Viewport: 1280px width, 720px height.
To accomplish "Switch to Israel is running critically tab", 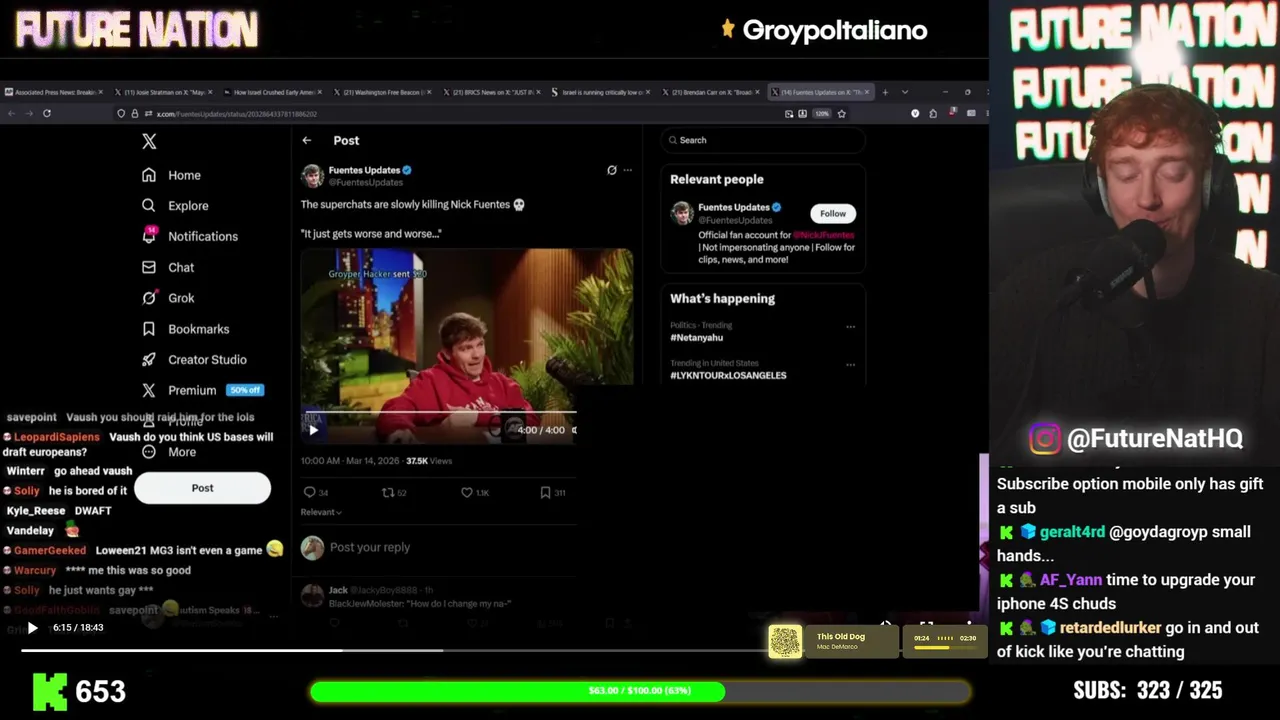I will point(599,92).
